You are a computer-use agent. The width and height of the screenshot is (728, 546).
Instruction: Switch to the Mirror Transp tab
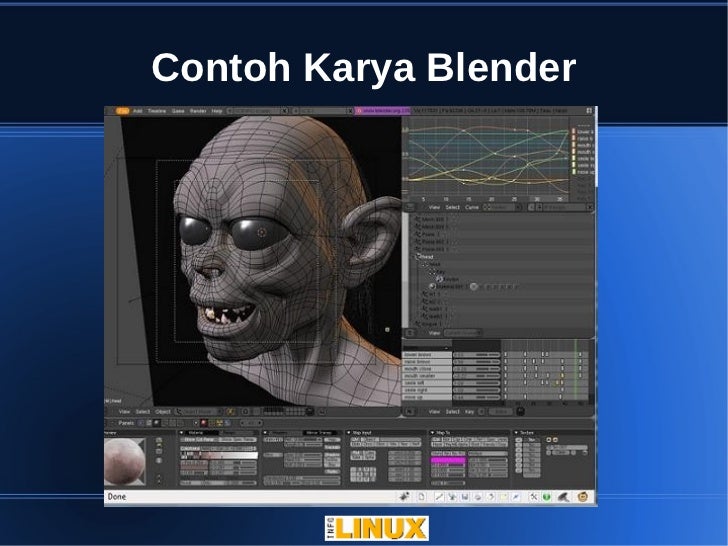pyautogui.click(x=319, y=433)
